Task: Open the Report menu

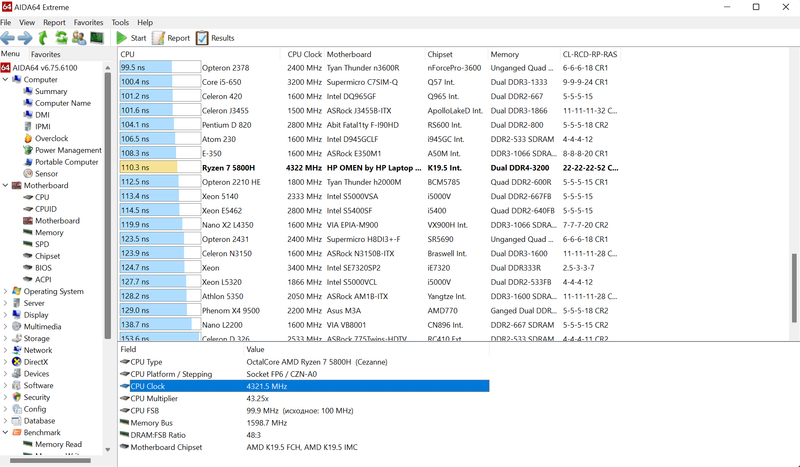Action: pyautogui.click(x=54, y=22)
